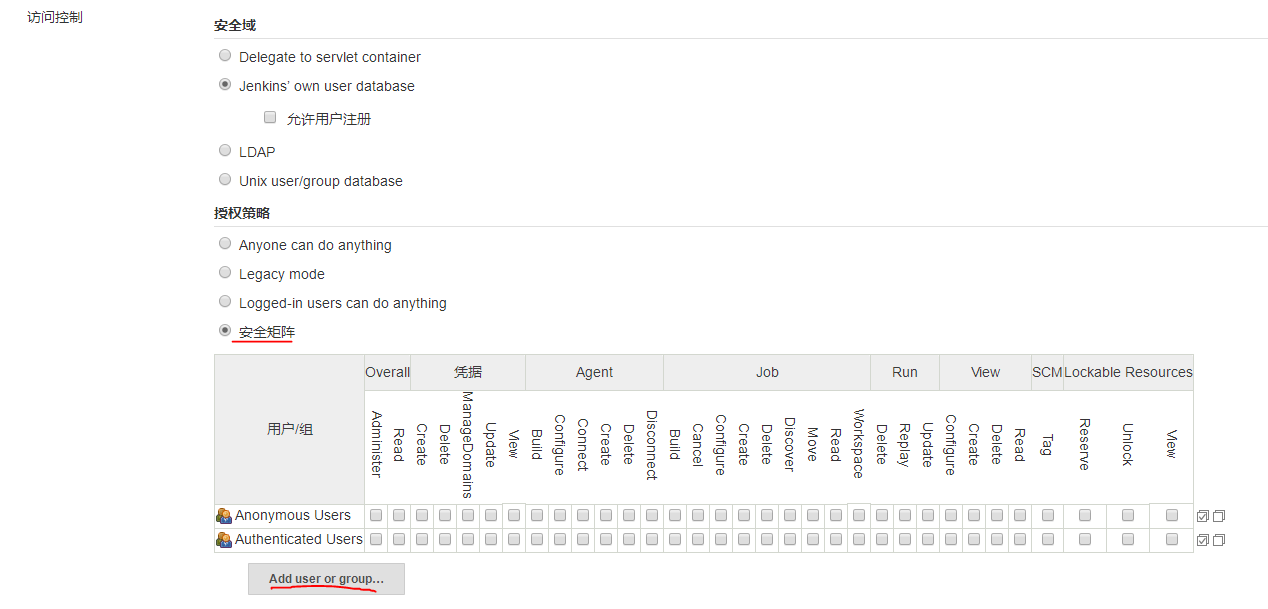
Task: Choose Unix user/group database realm
Action: [225, 180]
